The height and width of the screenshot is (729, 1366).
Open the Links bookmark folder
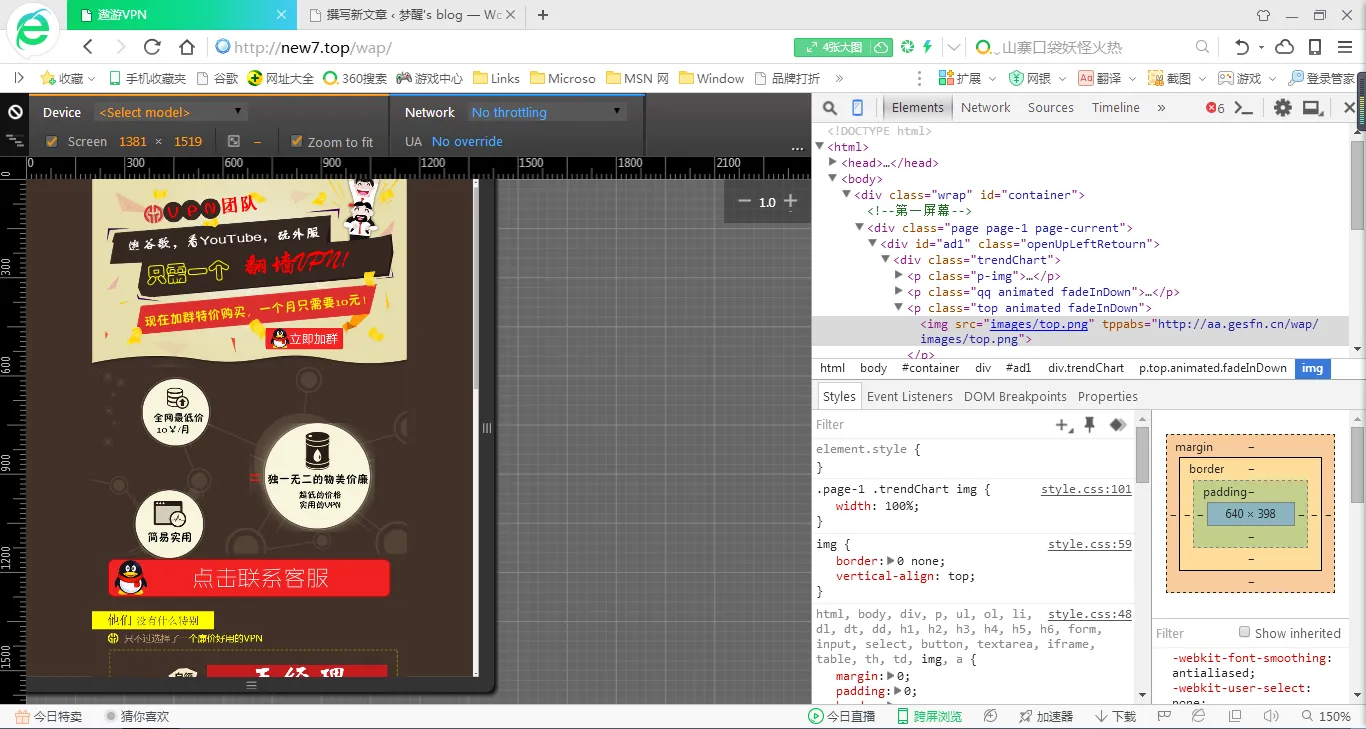pos(496,78)
